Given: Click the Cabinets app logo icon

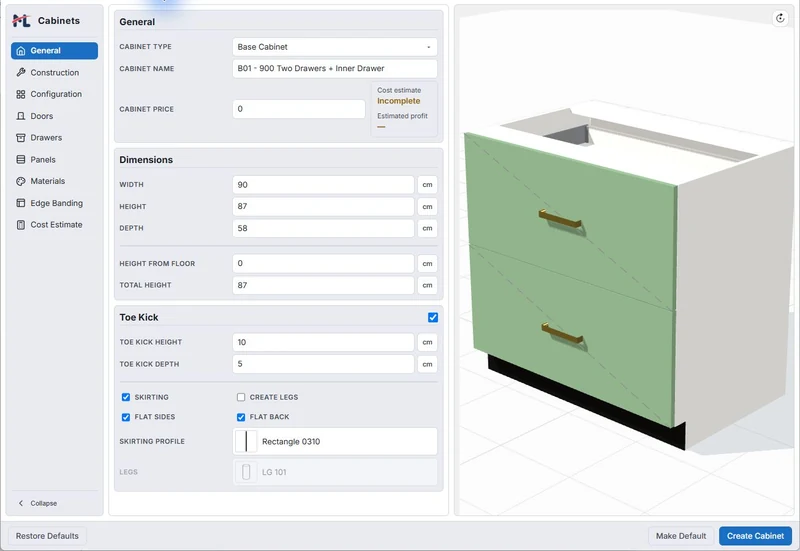Looking at the screenshot, I should point(21,20).
